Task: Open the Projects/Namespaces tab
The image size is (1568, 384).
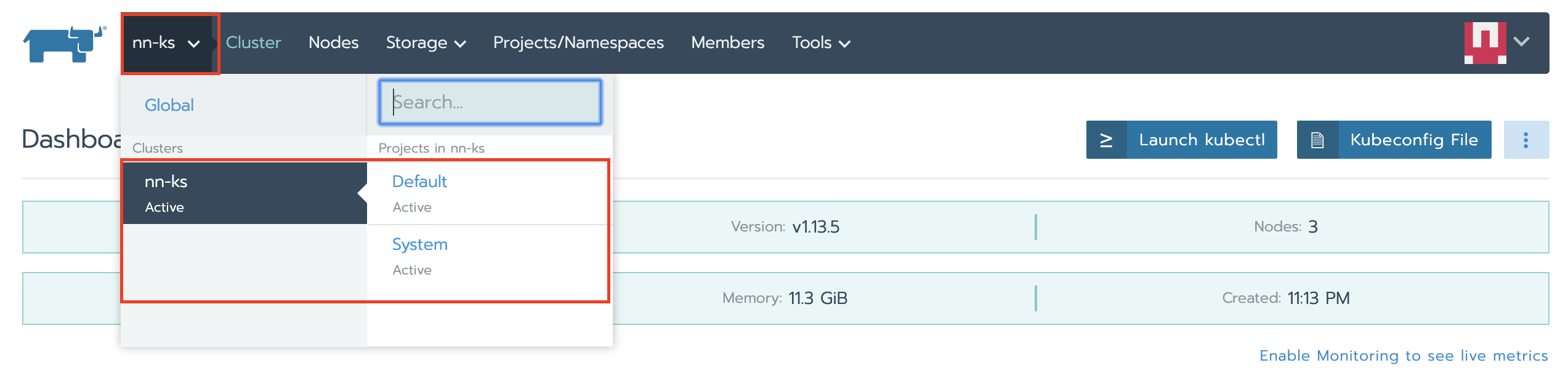Action: (x=578, y=42)
